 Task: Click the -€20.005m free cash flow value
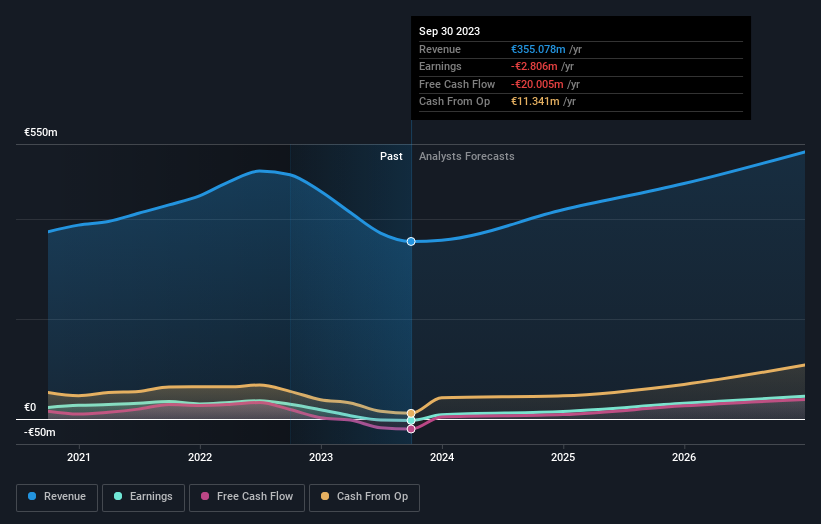tap(537, 84)
